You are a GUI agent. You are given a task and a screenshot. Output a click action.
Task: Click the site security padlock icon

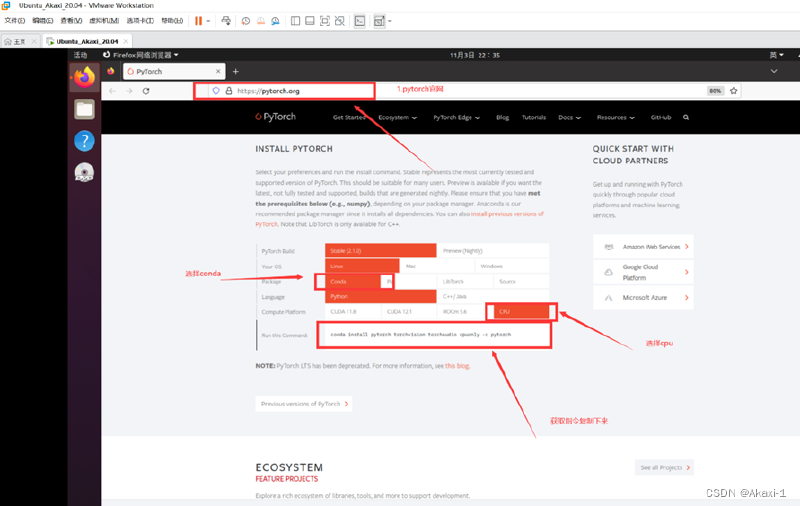pyautogui.click(x=229, y=91)
